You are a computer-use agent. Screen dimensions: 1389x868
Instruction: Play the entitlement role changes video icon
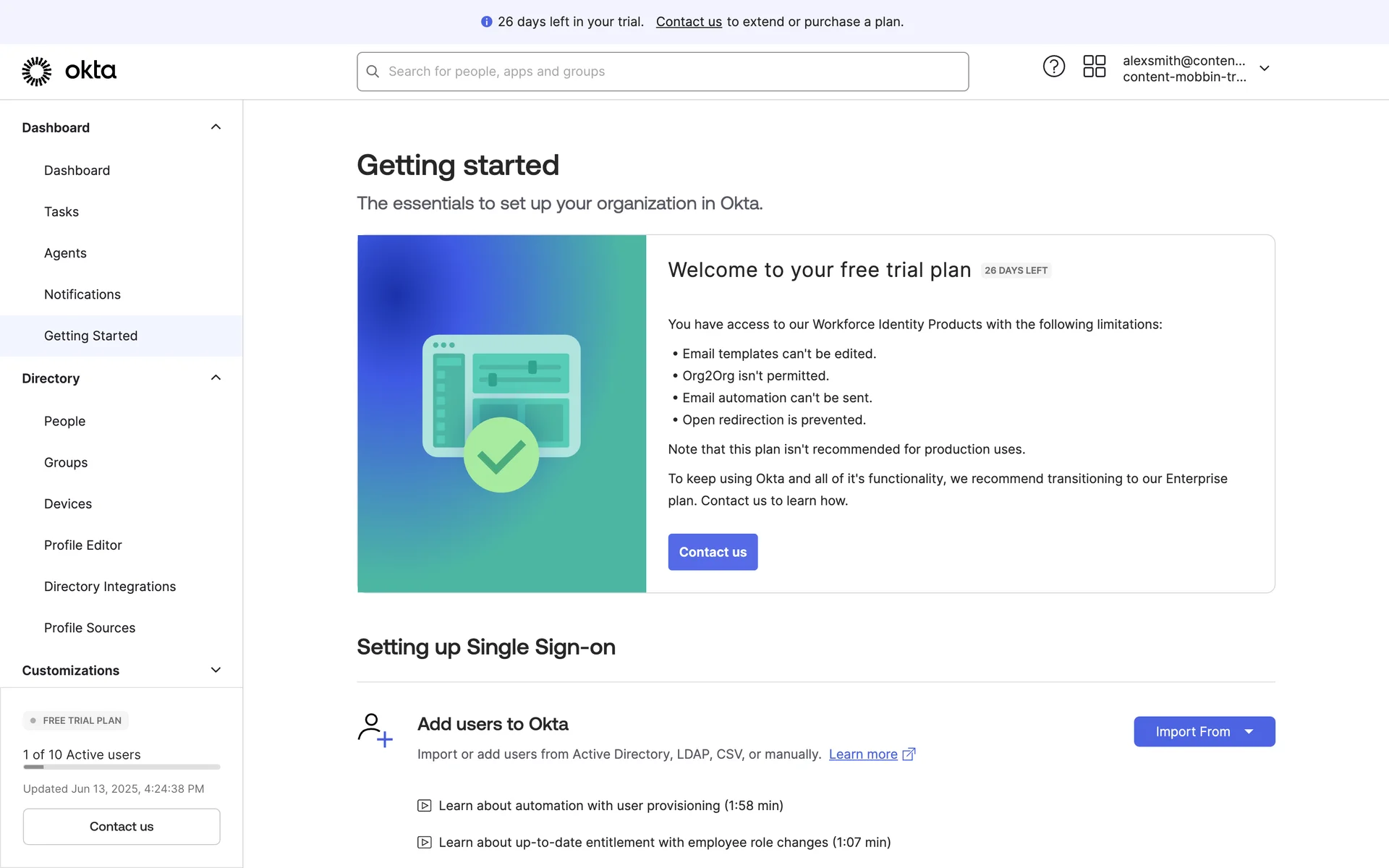[425, 843]
